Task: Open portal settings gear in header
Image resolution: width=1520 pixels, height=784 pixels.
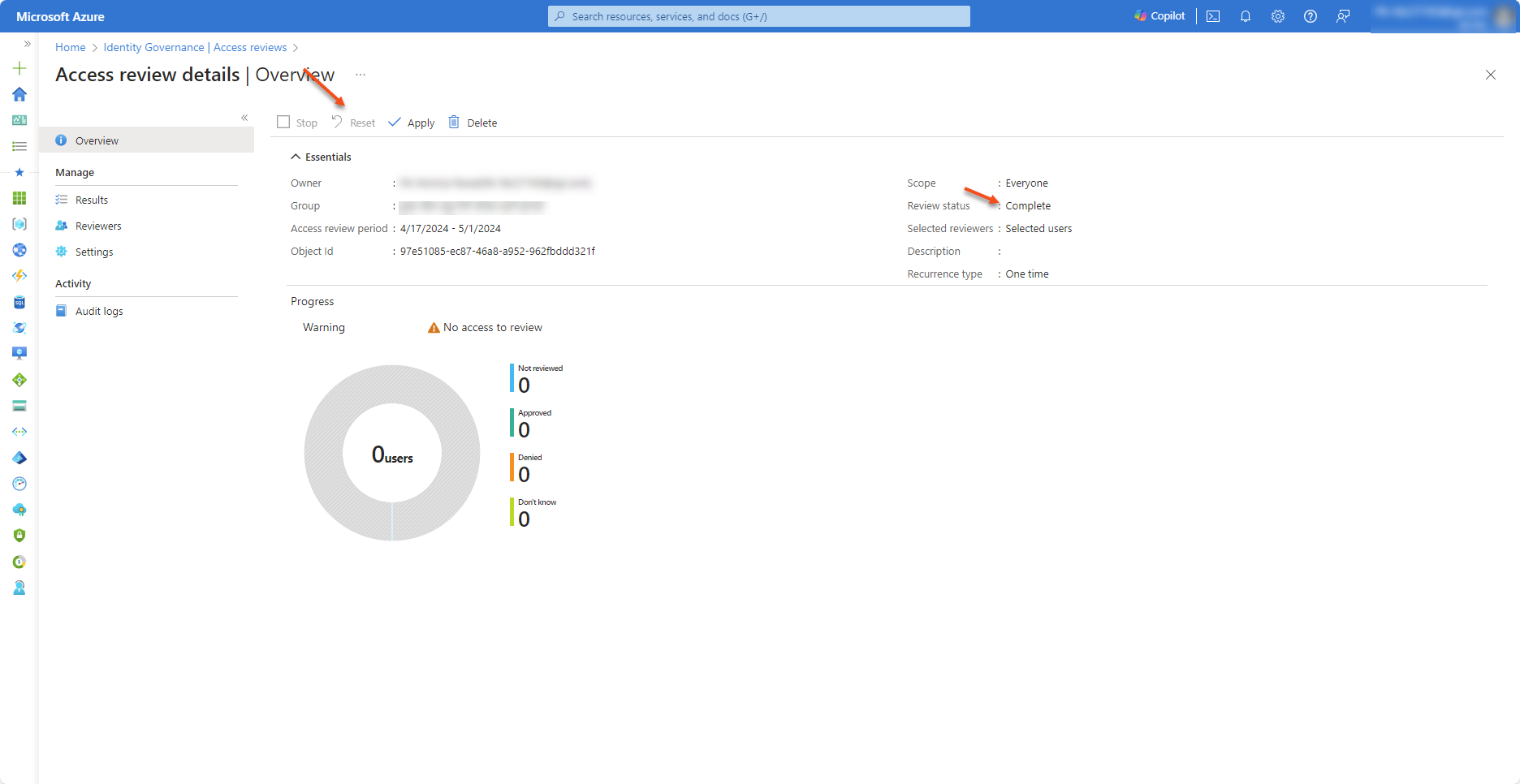Action: 1278,16
